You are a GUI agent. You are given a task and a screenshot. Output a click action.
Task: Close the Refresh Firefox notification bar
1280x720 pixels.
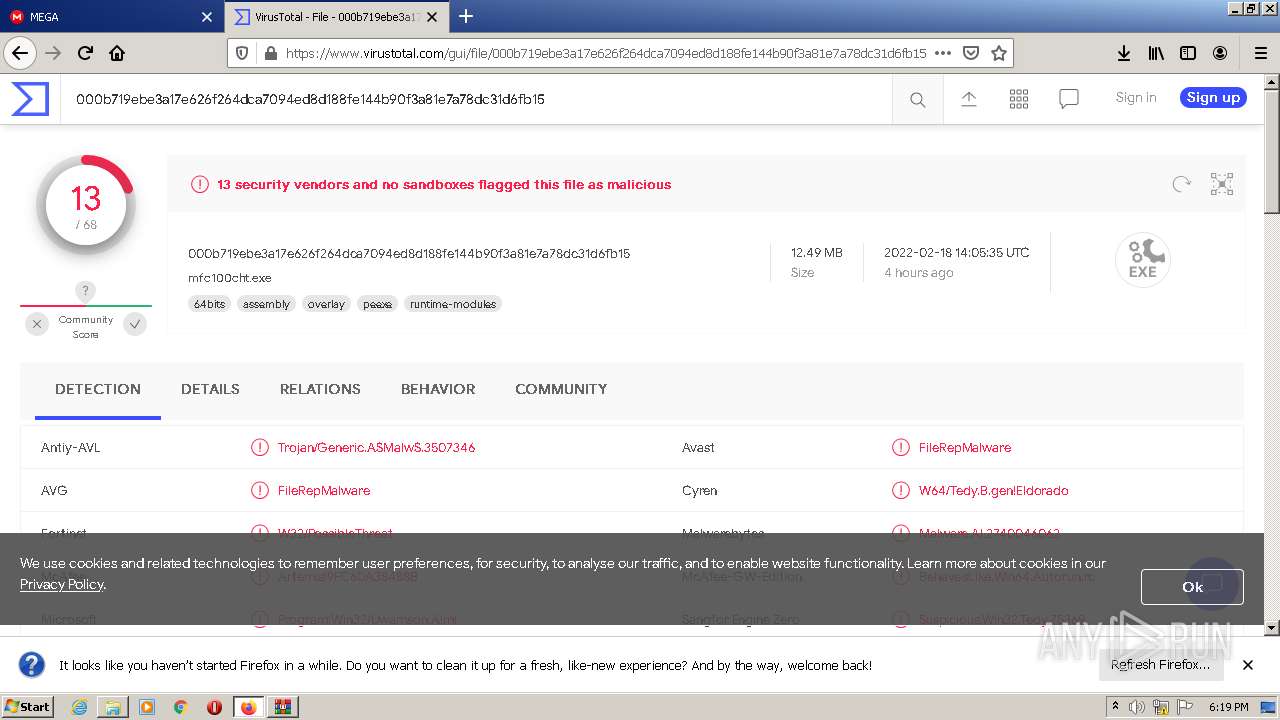coord(1248,665)
